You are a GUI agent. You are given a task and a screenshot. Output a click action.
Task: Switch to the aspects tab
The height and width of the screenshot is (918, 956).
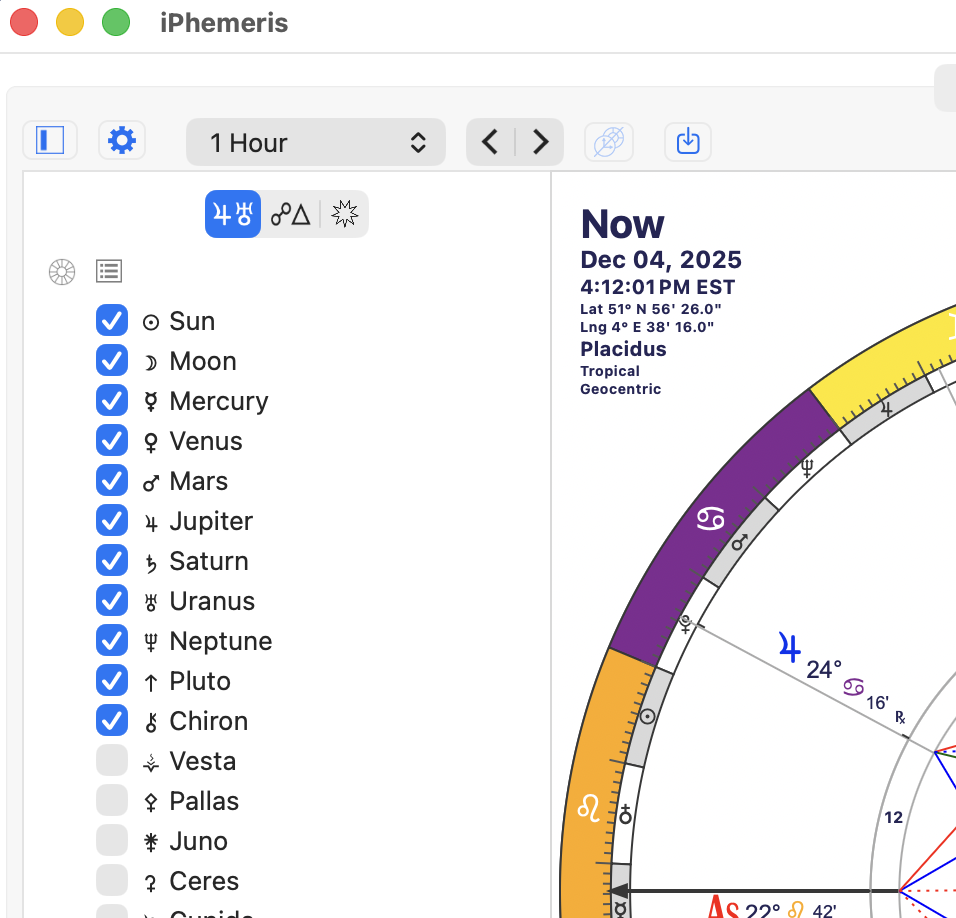[x=290, y=214]
